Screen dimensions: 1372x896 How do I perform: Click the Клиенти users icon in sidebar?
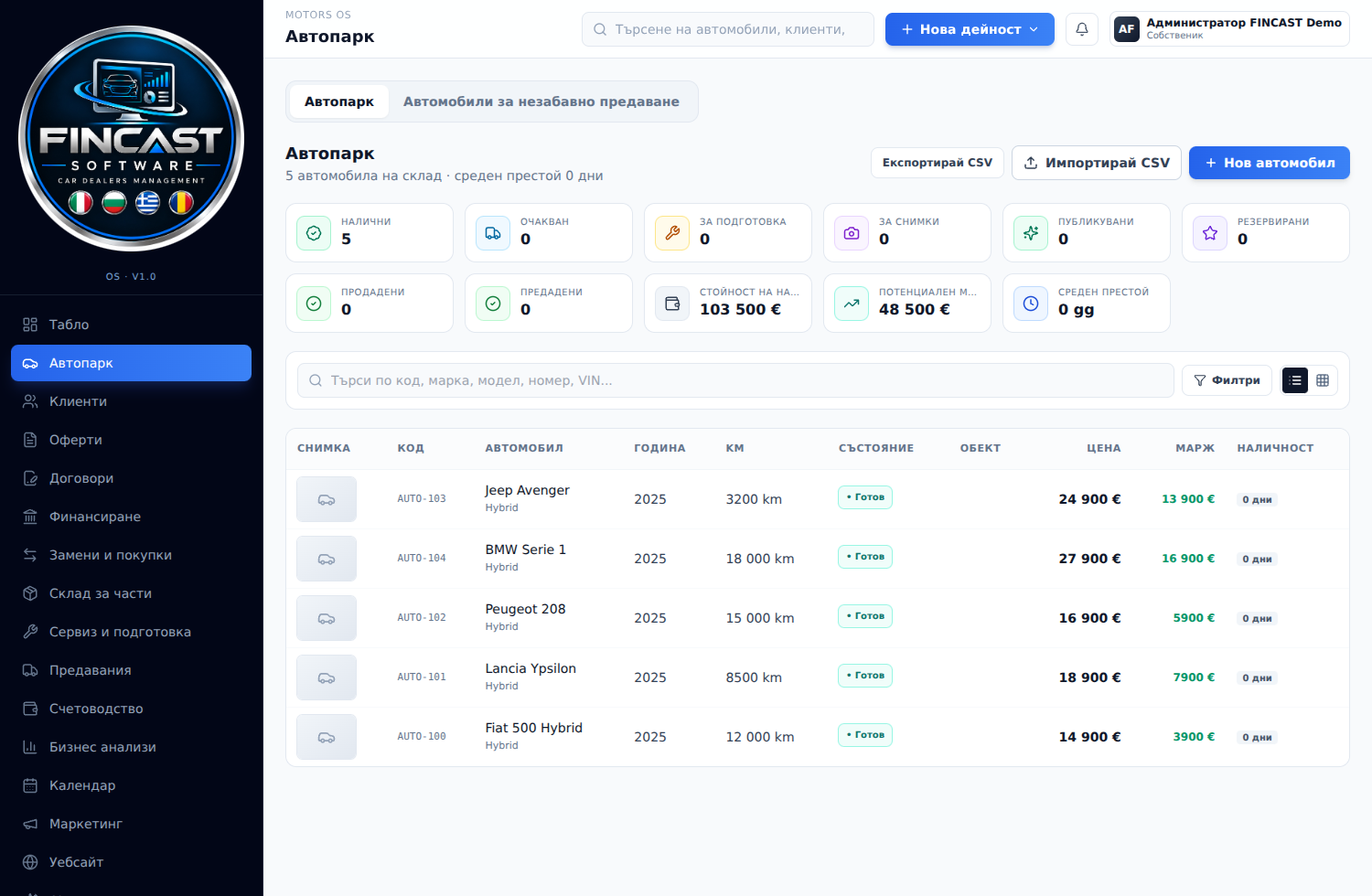coord(30,401)
